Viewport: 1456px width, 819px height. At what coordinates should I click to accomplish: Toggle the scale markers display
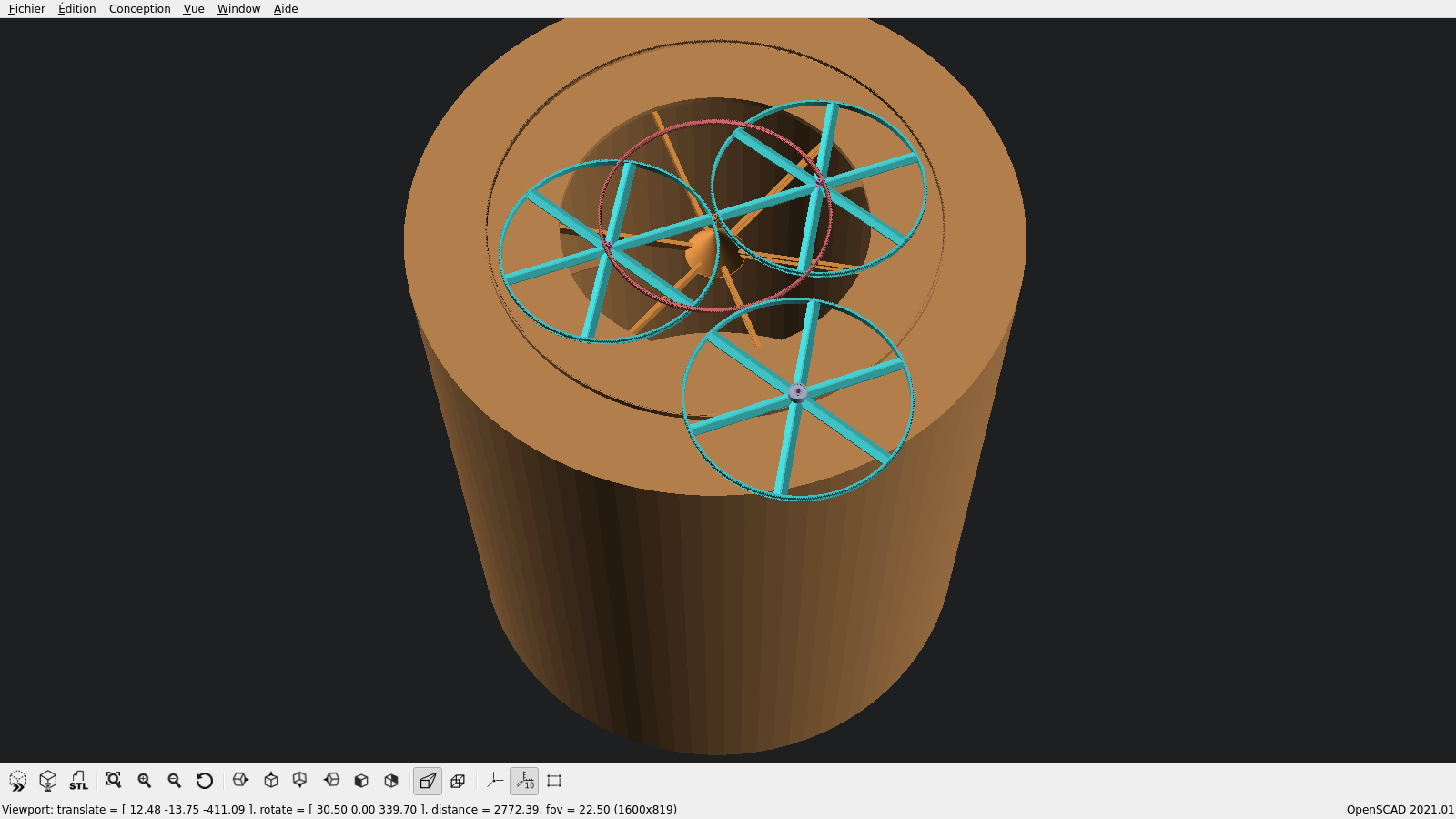(x=524, y=781)
